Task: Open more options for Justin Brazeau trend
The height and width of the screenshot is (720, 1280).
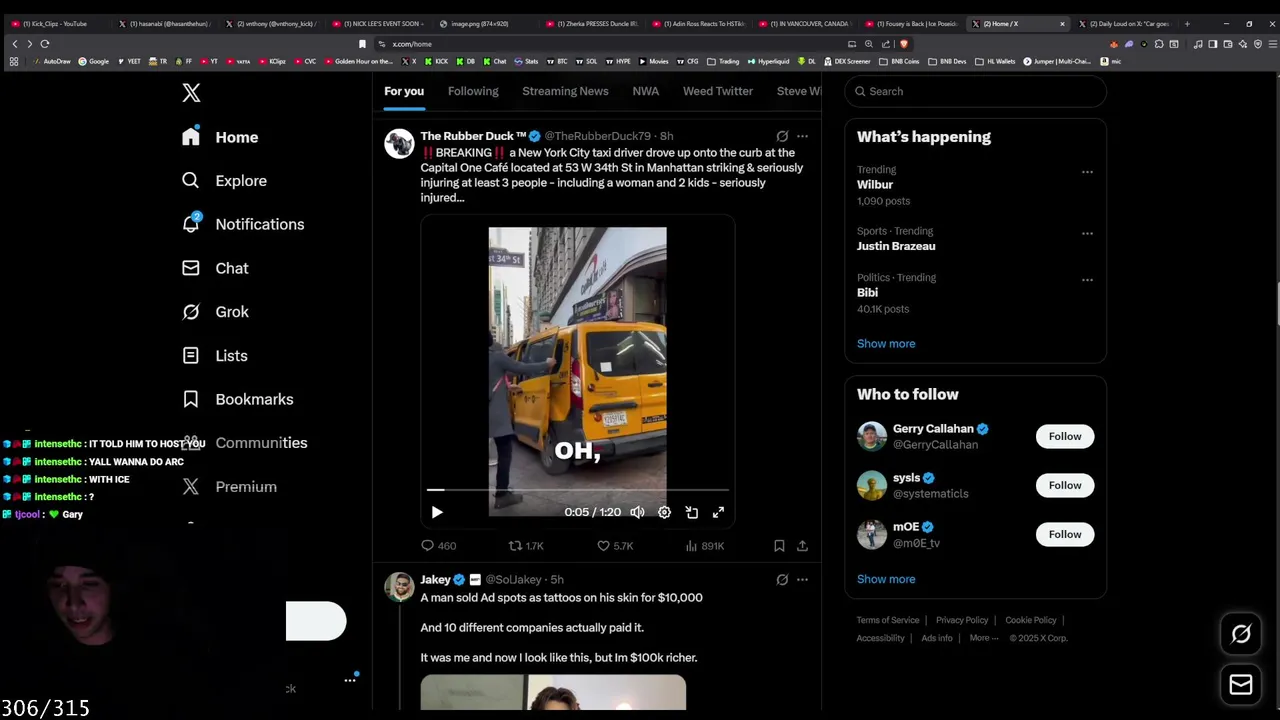Action: [x=1087, y=233]
